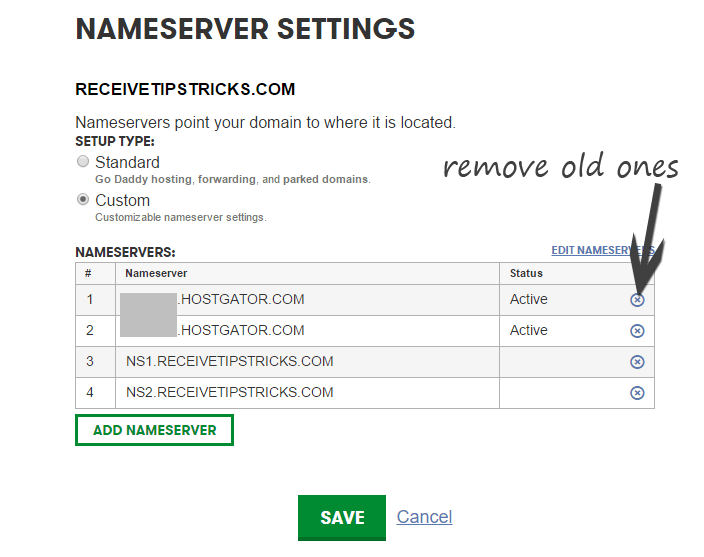Select the Custom setup type radio
The height and width of the screenshot is (557, 704).
83,199
